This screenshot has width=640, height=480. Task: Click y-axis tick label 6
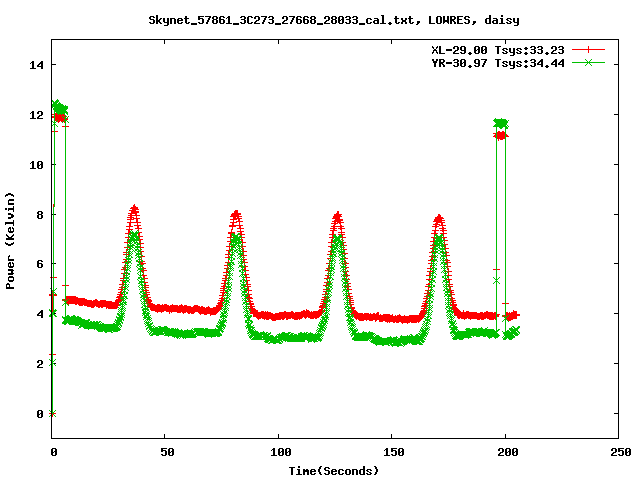click(x=40, y=264)
